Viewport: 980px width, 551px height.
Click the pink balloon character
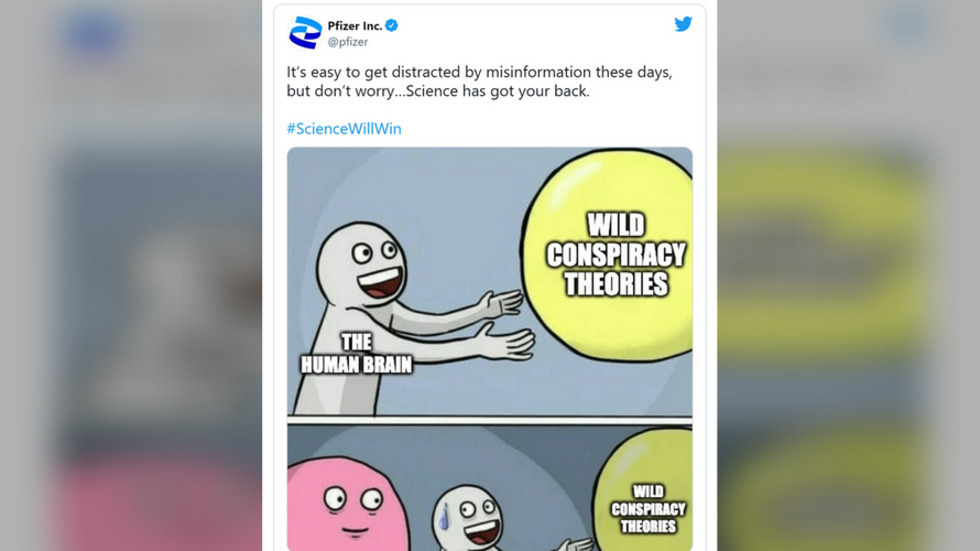[347, 504]
